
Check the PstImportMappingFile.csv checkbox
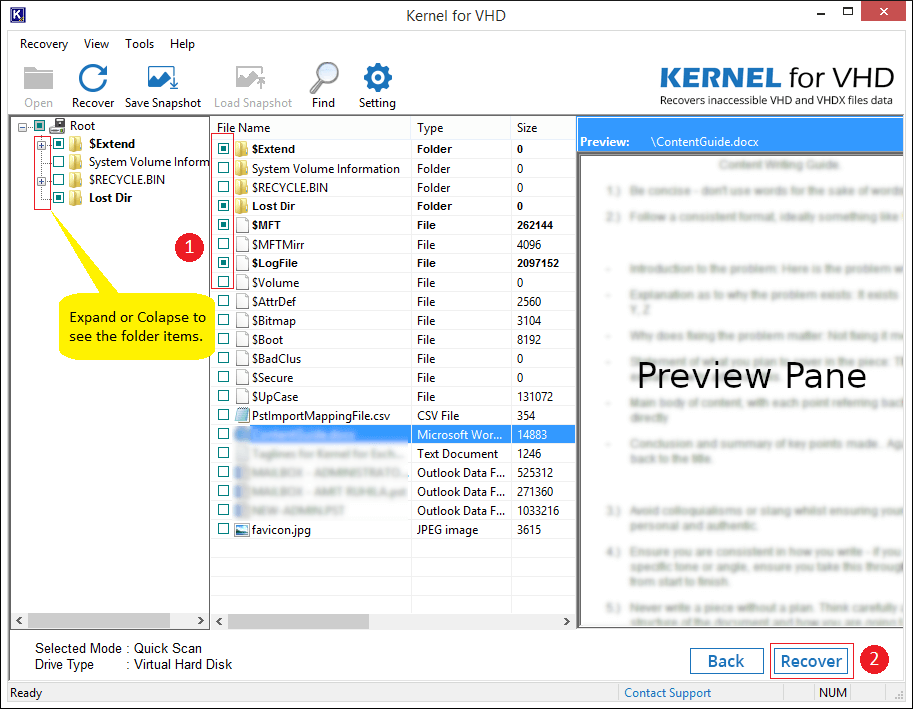click(x=224, y=415)
